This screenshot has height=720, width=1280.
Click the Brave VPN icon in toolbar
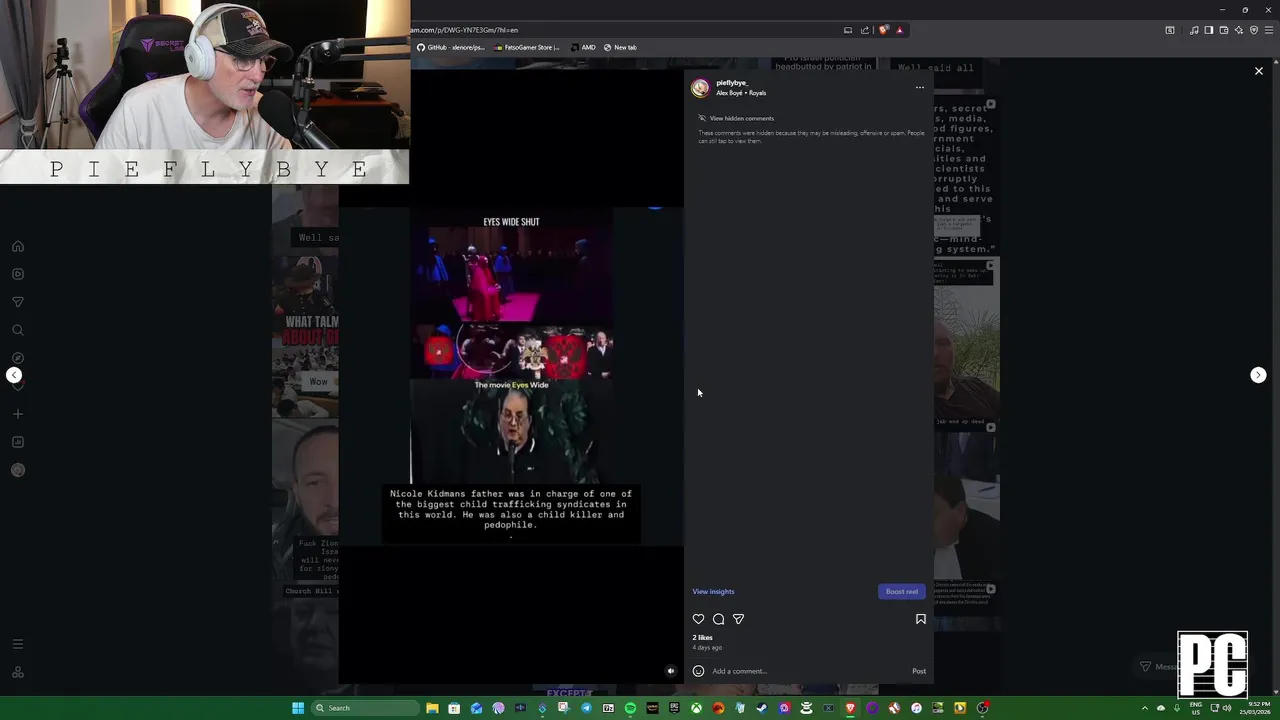(x=1254, y=30)
